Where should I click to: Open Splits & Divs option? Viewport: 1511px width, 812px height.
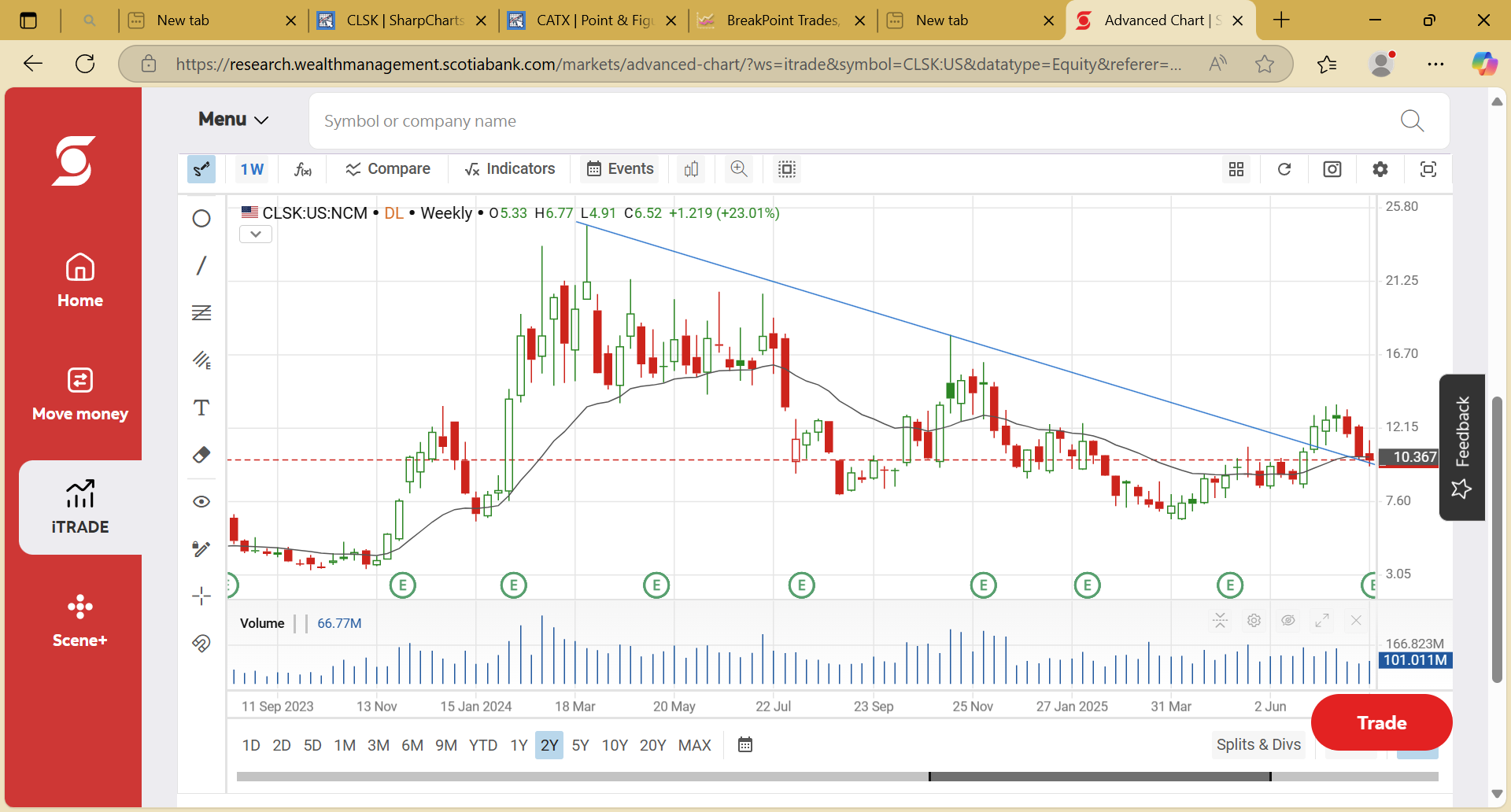point(1258,744)
